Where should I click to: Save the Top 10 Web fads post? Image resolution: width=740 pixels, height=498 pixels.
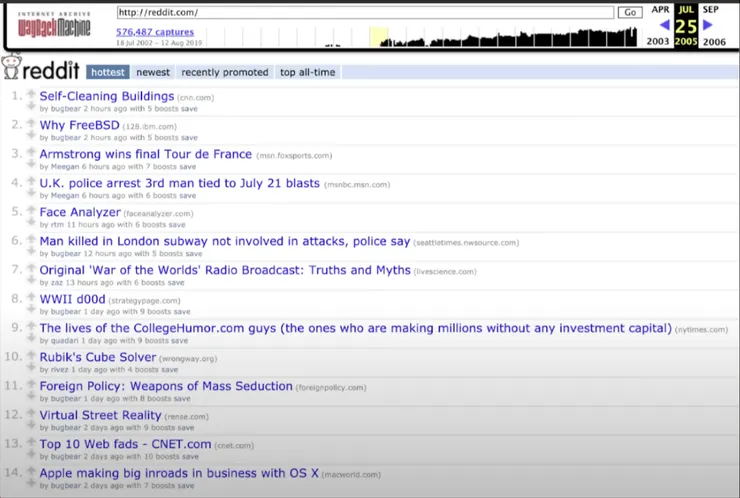(x=190, y=456)
